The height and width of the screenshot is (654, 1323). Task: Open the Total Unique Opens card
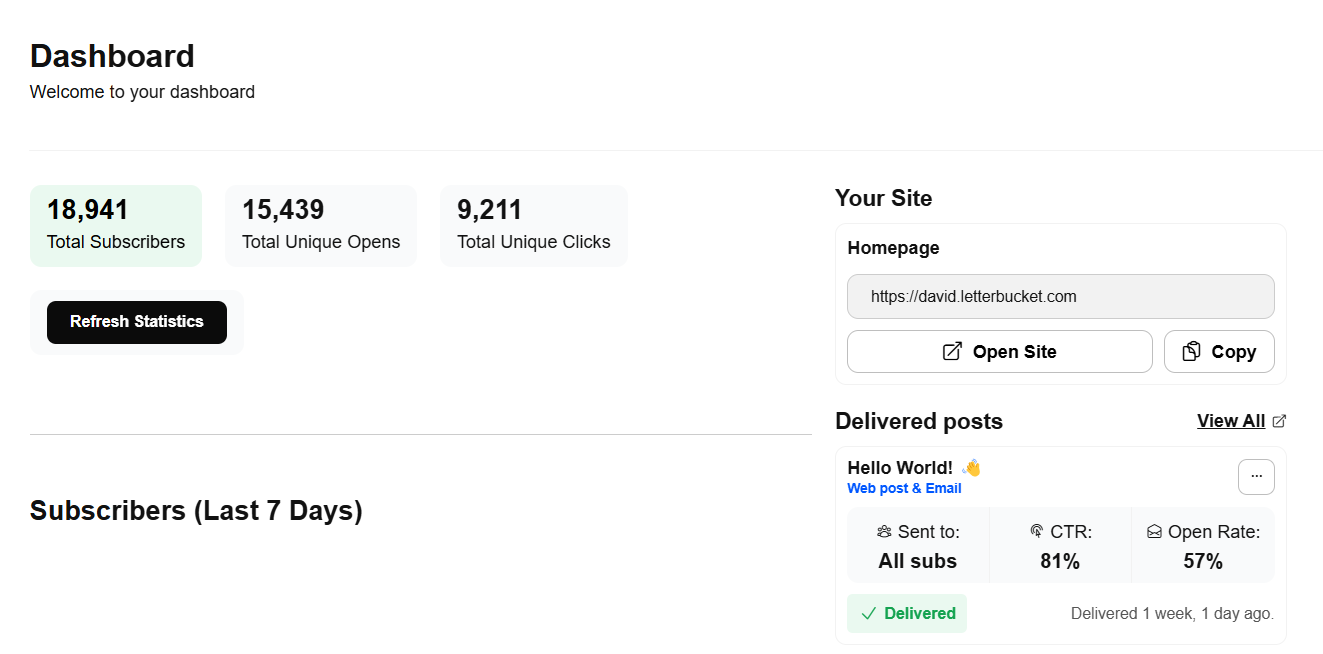321,226
